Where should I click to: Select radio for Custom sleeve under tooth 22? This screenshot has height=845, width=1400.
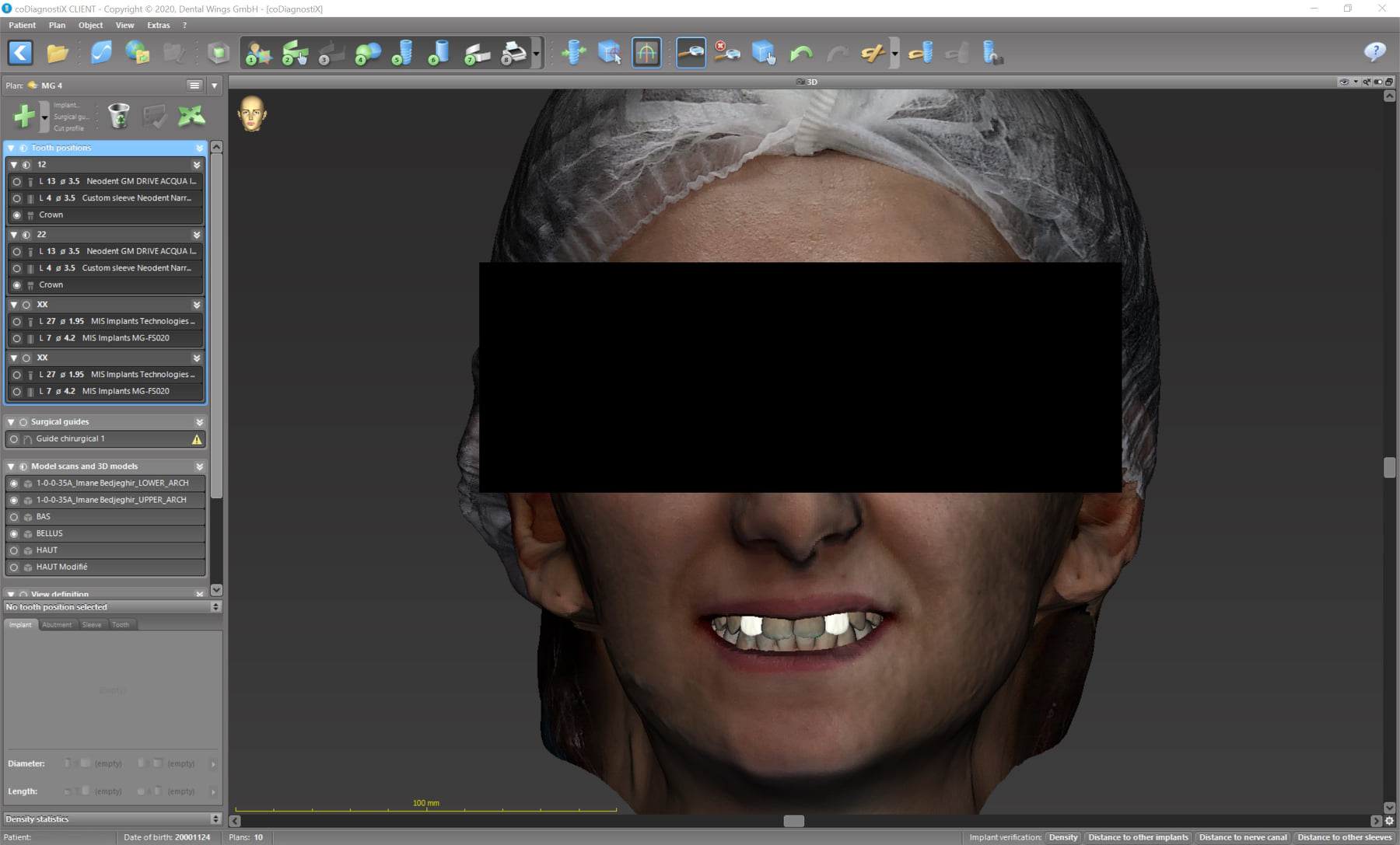tap(16, 268)
